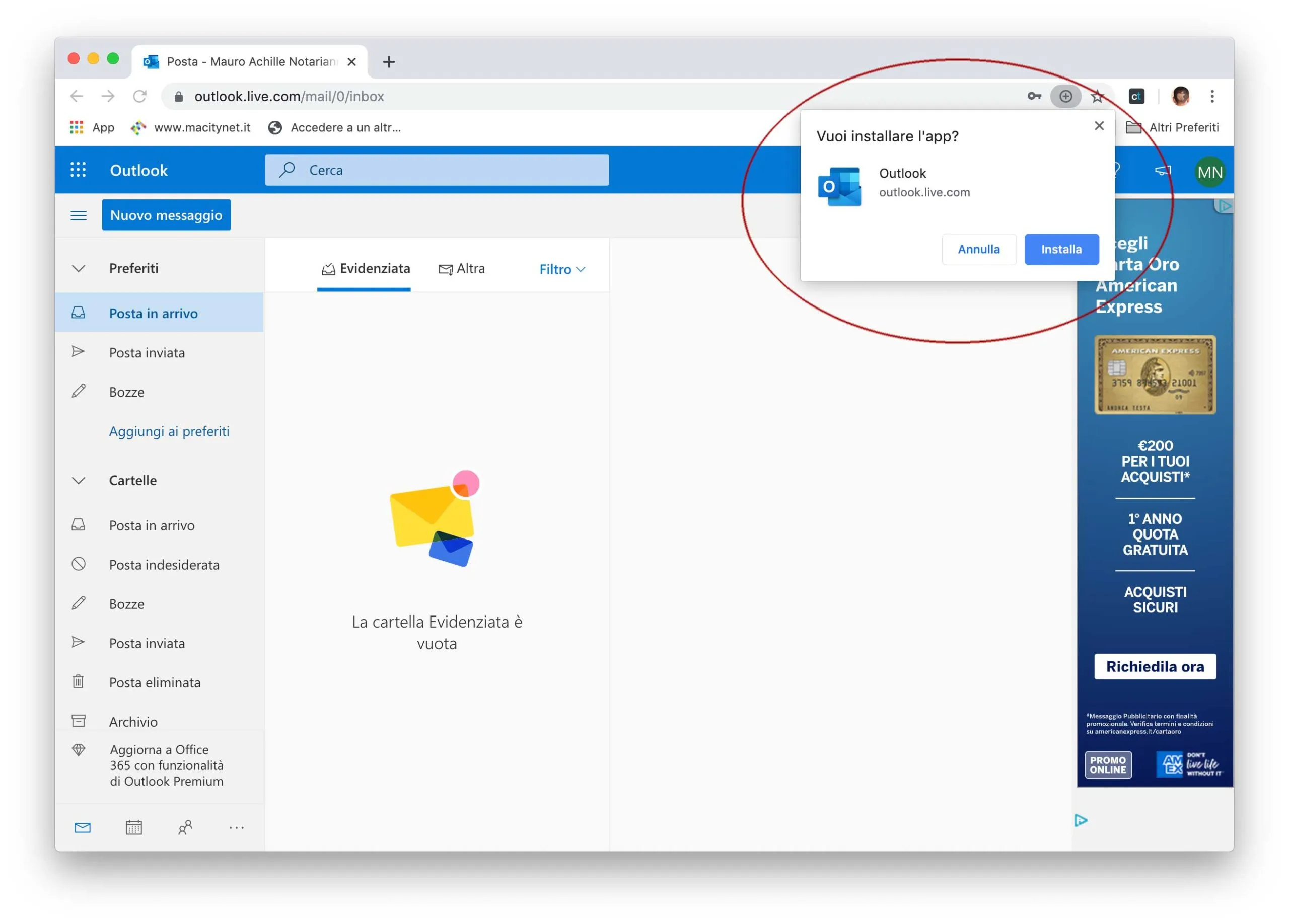Click Aggiungi ai preferiti link
The height and width of the screenshot is (924, 1289).
[169, 431]
